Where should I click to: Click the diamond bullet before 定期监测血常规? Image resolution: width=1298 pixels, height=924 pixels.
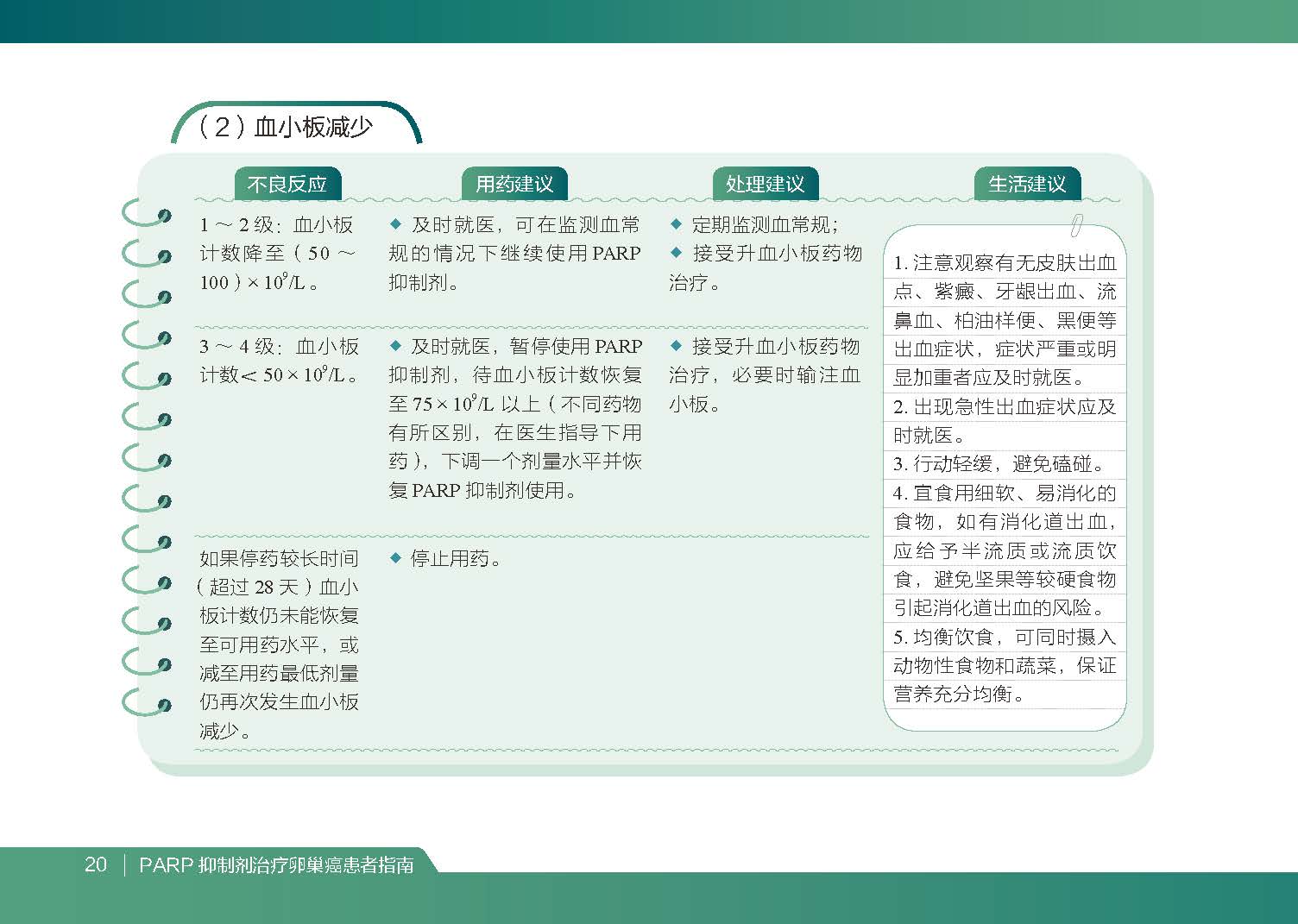(676, 224)
